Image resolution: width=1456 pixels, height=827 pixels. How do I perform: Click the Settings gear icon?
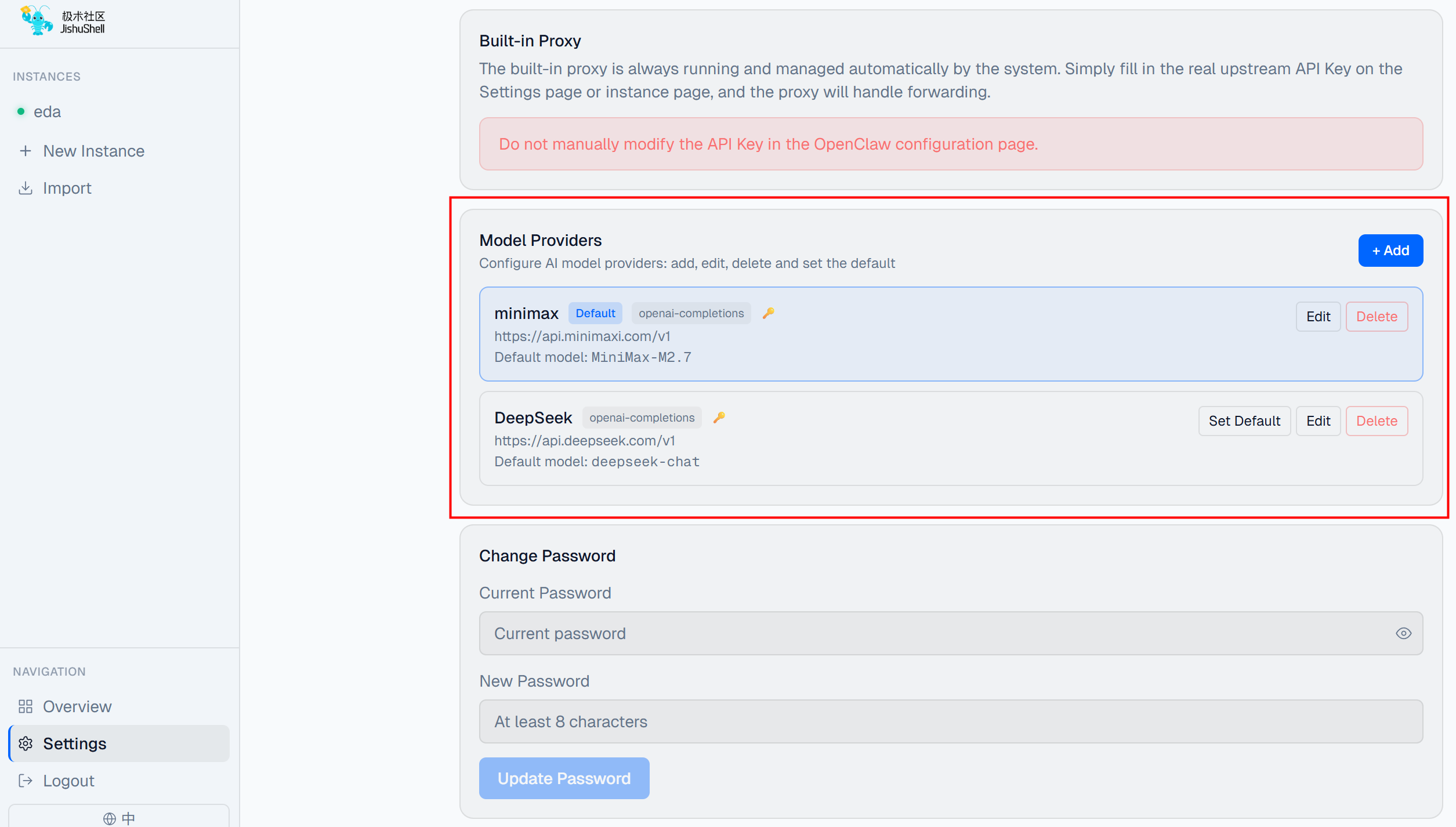(26, 743)
